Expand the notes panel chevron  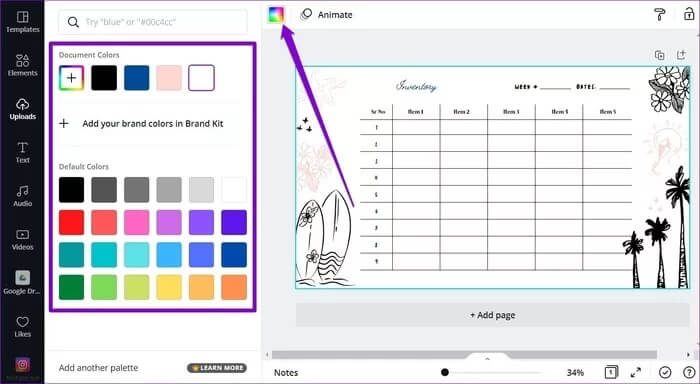pos(488,359)
